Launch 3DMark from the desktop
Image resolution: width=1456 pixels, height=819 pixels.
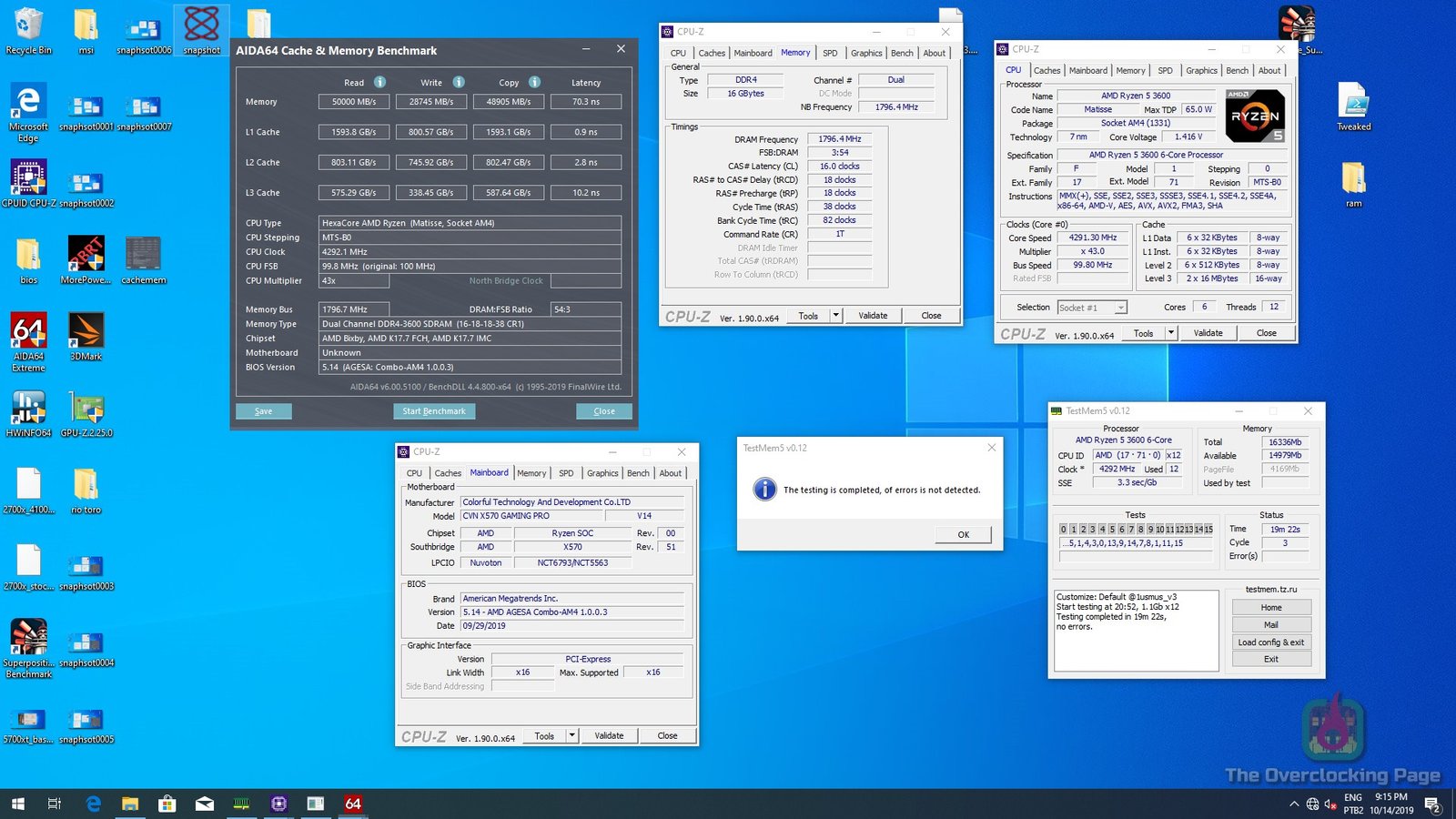pos(86,332)
